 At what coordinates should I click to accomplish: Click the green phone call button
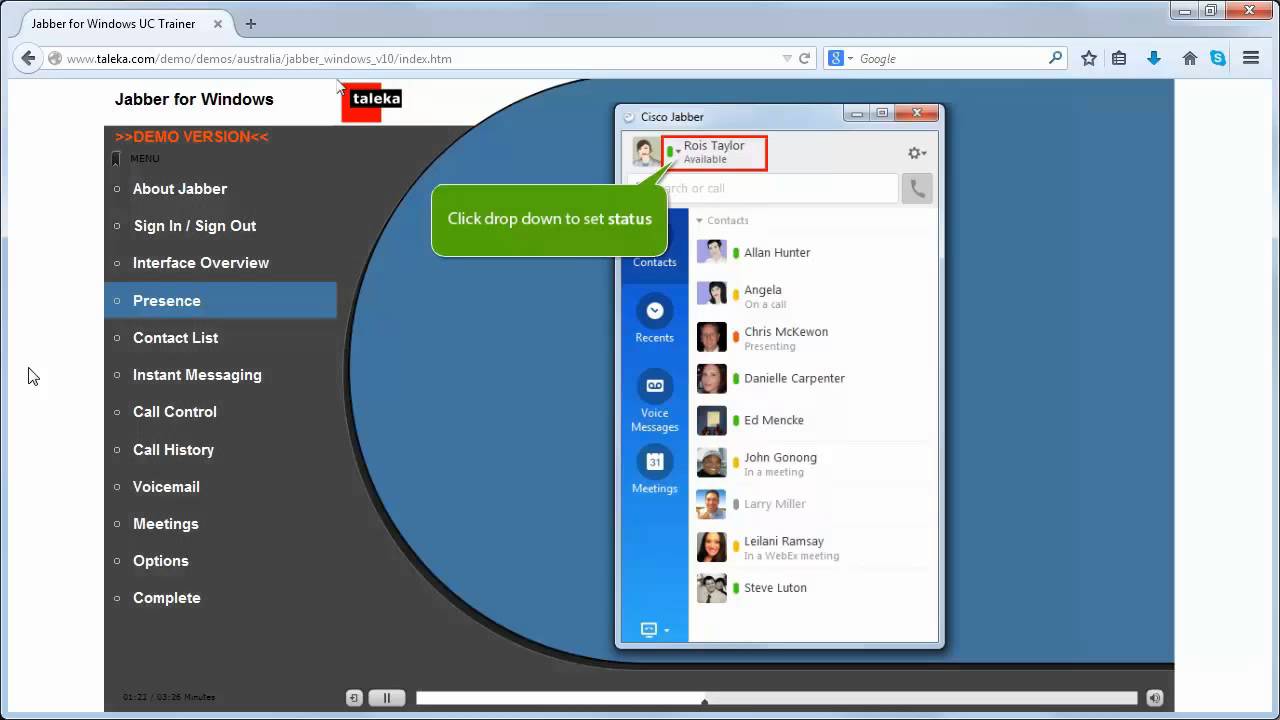917,188
